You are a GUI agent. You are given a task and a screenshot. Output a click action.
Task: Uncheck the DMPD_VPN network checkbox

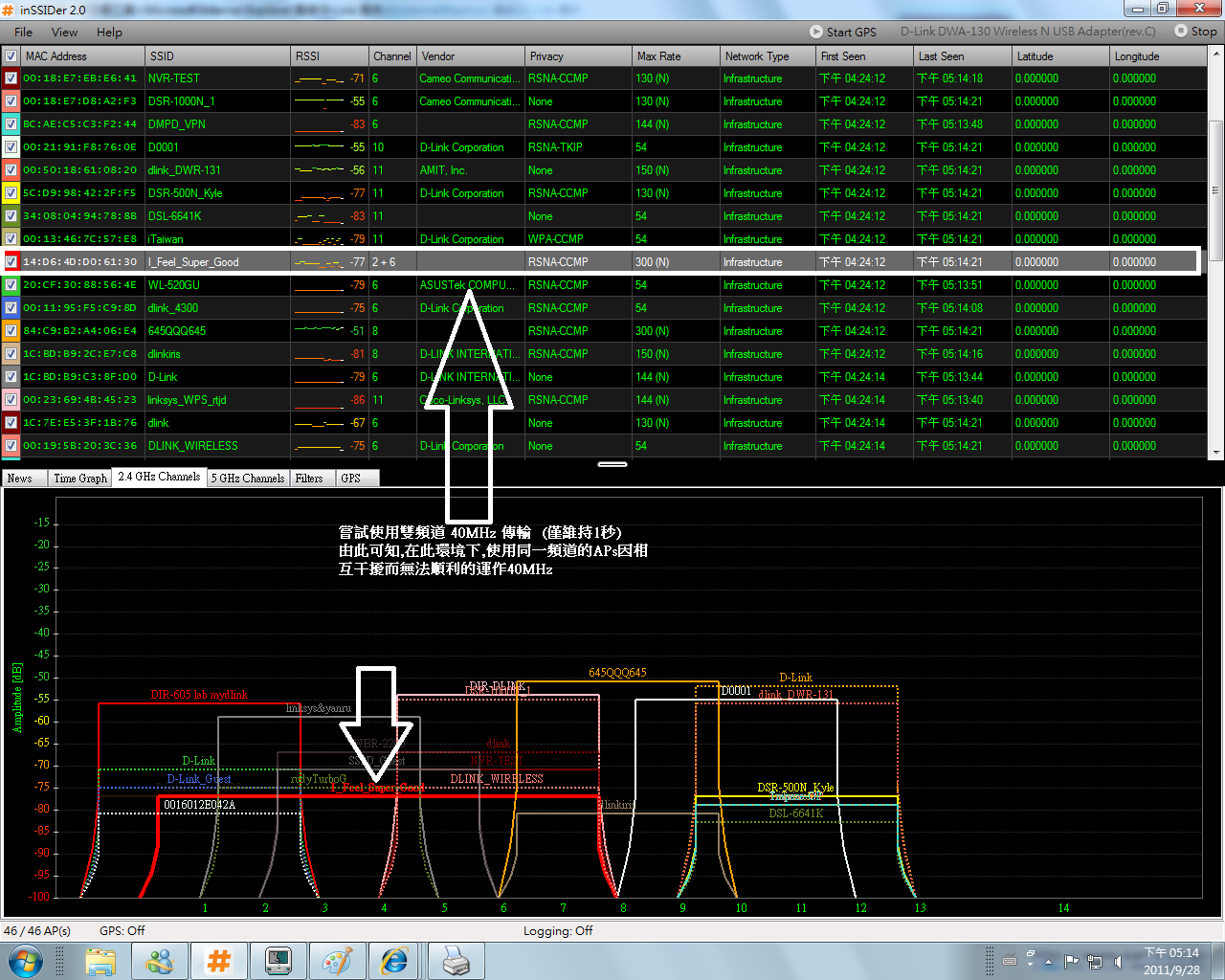11,124
